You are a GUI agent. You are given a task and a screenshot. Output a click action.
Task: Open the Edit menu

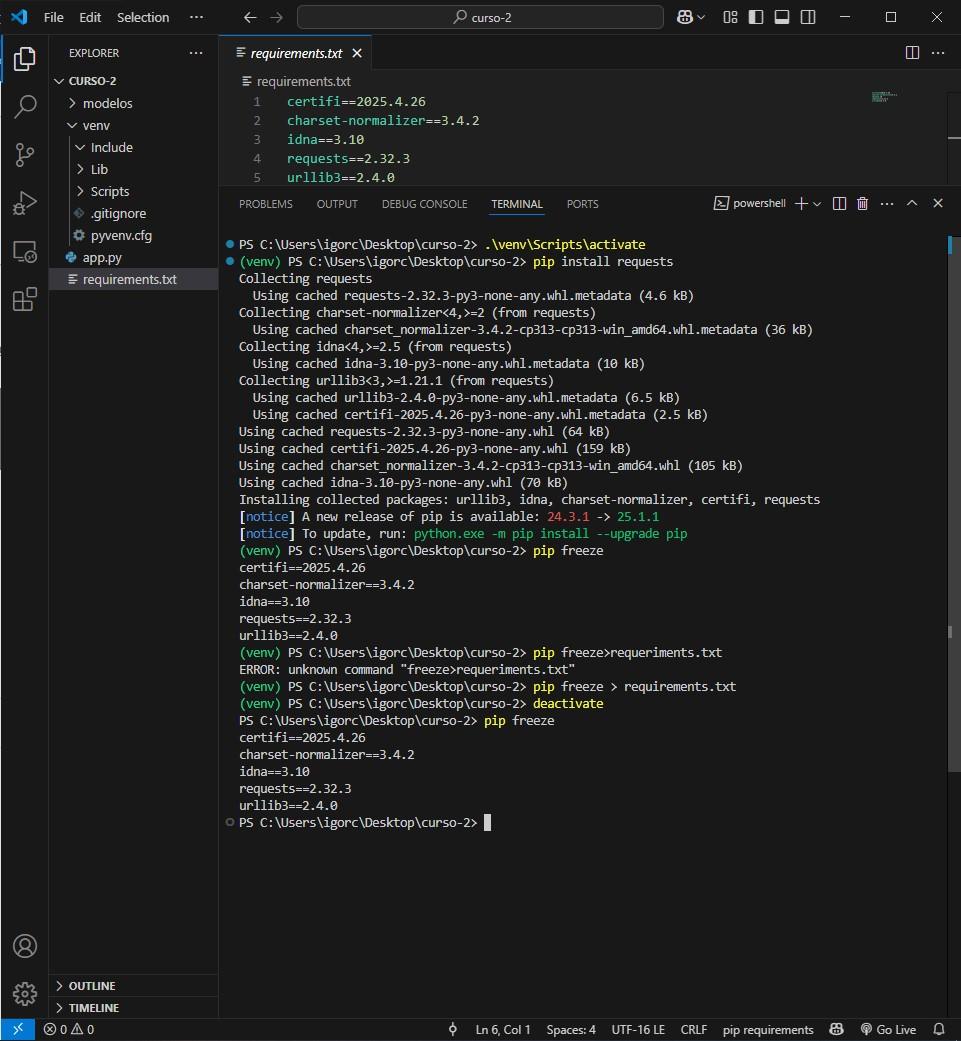click(90, 17)
